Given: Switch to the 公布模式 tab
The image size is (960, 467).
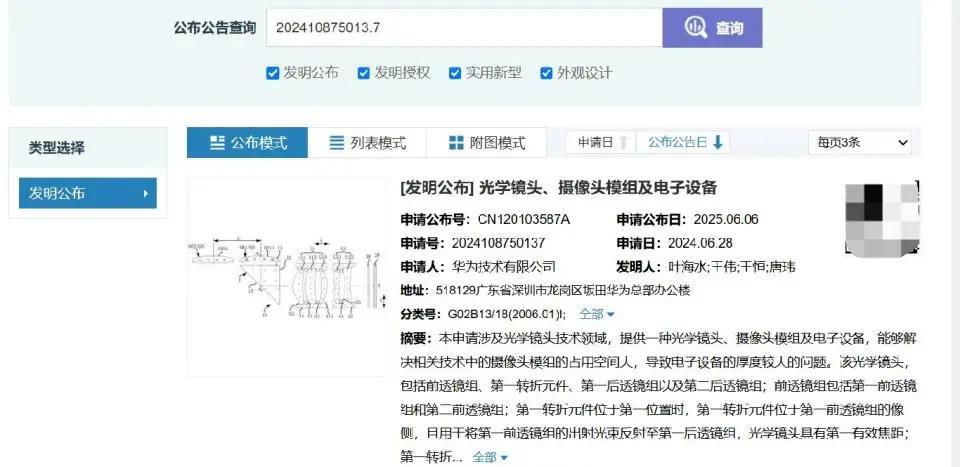Looking at the screenshot, I should [x=247, y=143].
